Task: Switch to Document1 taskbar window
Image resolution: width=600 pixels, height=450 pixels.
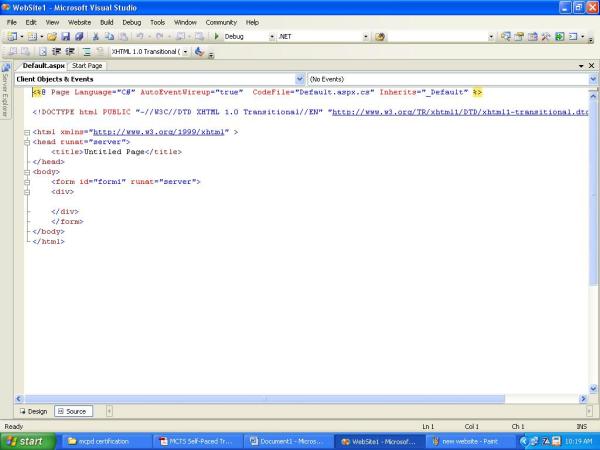Action: (287, 442)
